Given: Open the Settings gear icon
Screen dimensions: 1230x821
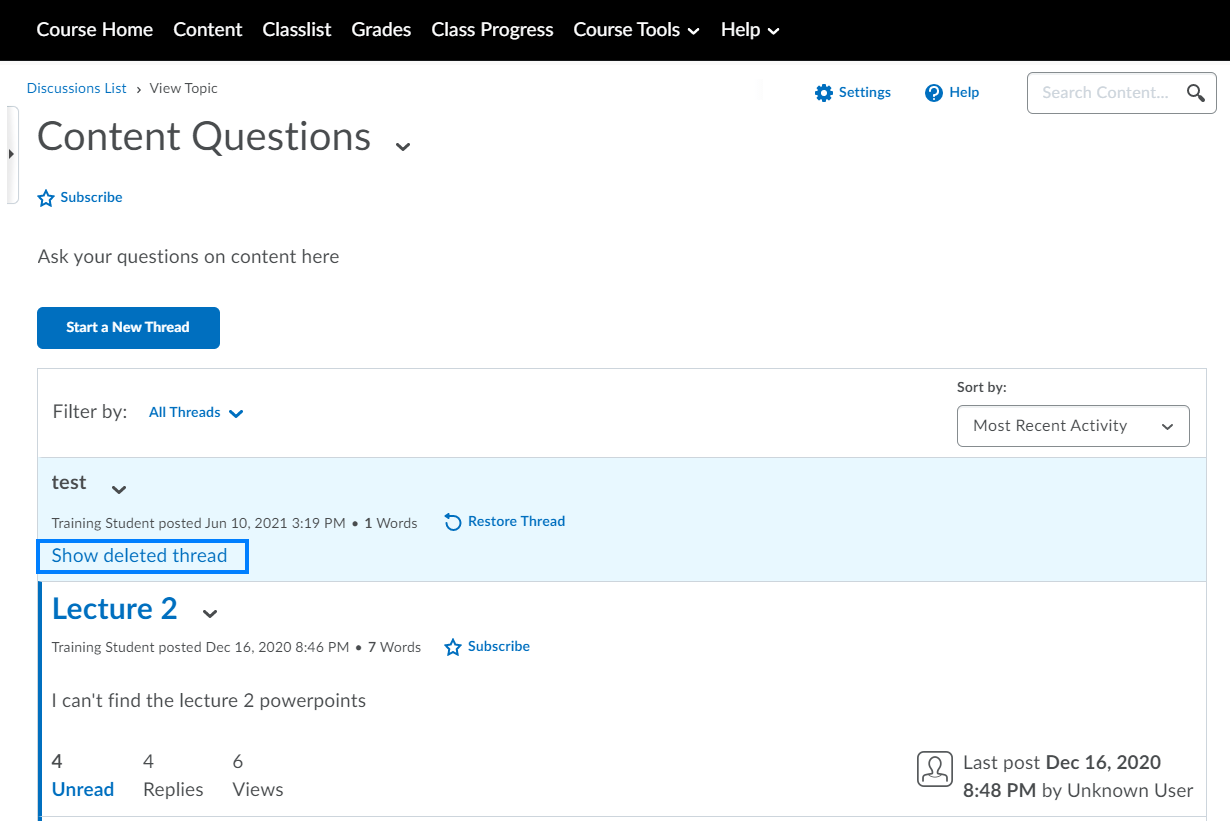Looking at the screenshot, I should pyautogui.click(x=824, y=92).
